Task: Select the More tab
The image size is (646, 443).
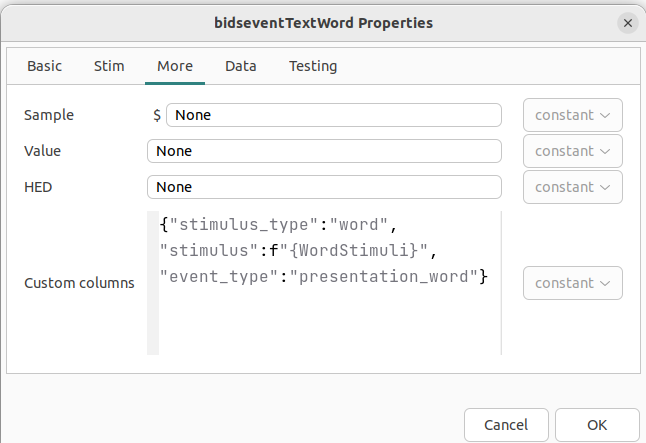Action: click(x=175, y=66)
